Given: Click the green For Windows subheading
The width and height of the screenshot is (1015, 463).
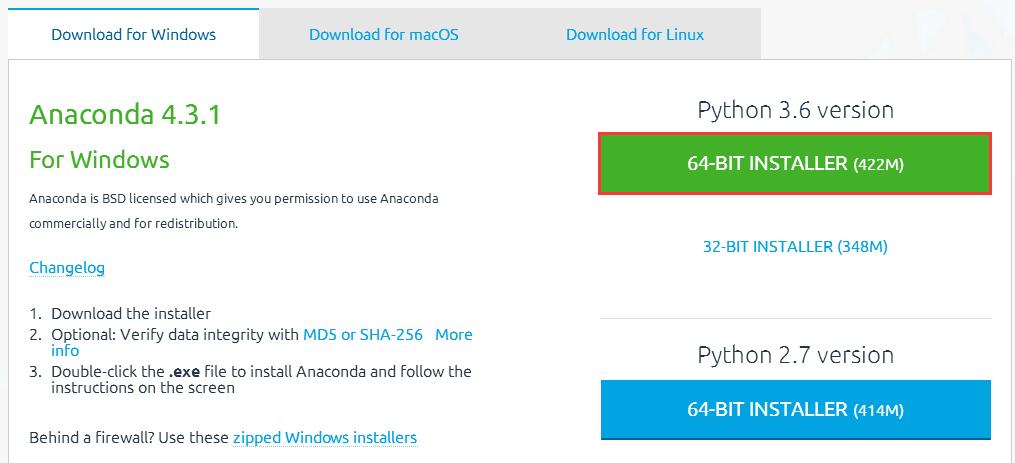Looking at the screenshot, I should [x=99, y=160].
